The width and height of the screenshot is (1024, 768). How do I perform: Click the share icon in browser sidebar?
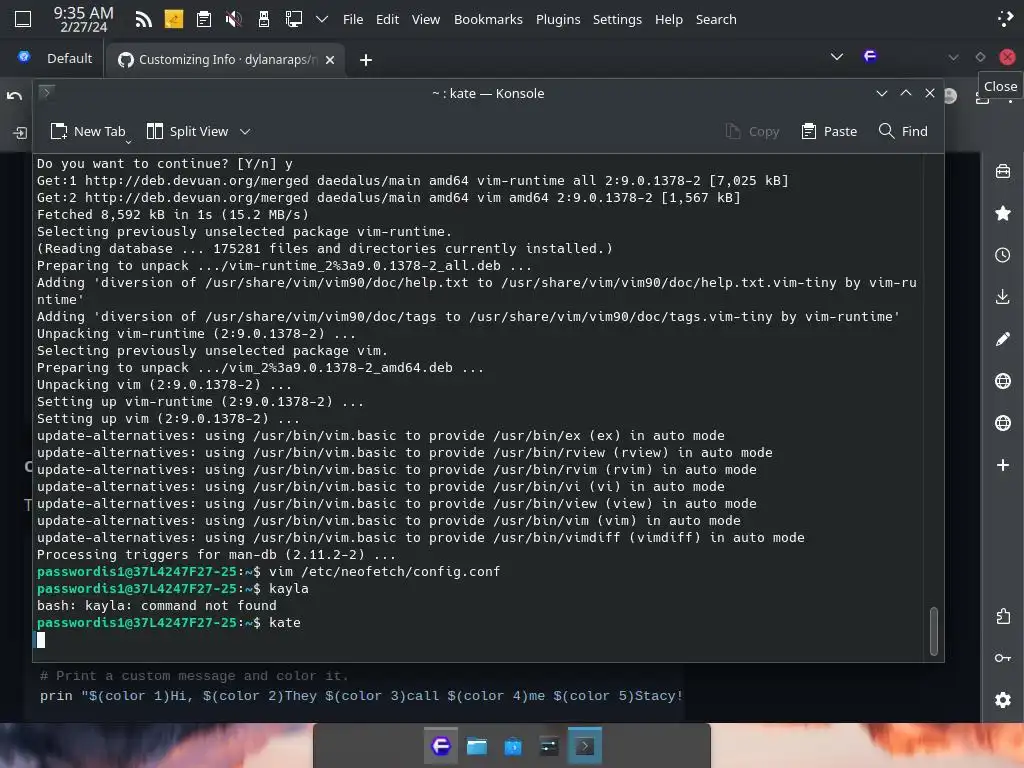(x=1002, y=616)
